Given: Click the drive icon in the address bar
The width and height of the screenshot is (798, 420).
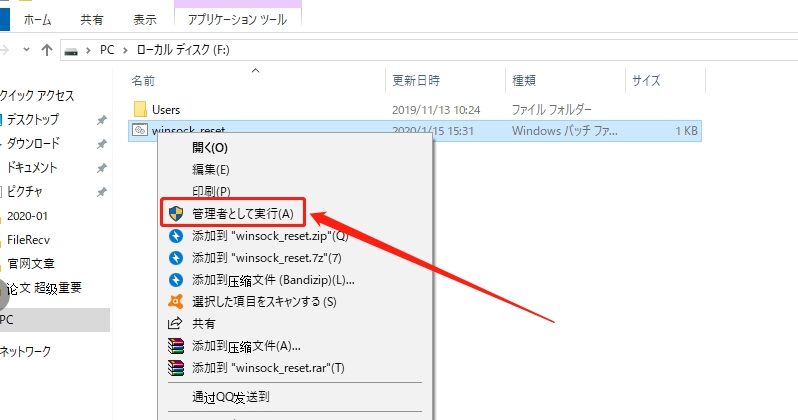Looking at the screenshot, I should click(x=71, y=49).
